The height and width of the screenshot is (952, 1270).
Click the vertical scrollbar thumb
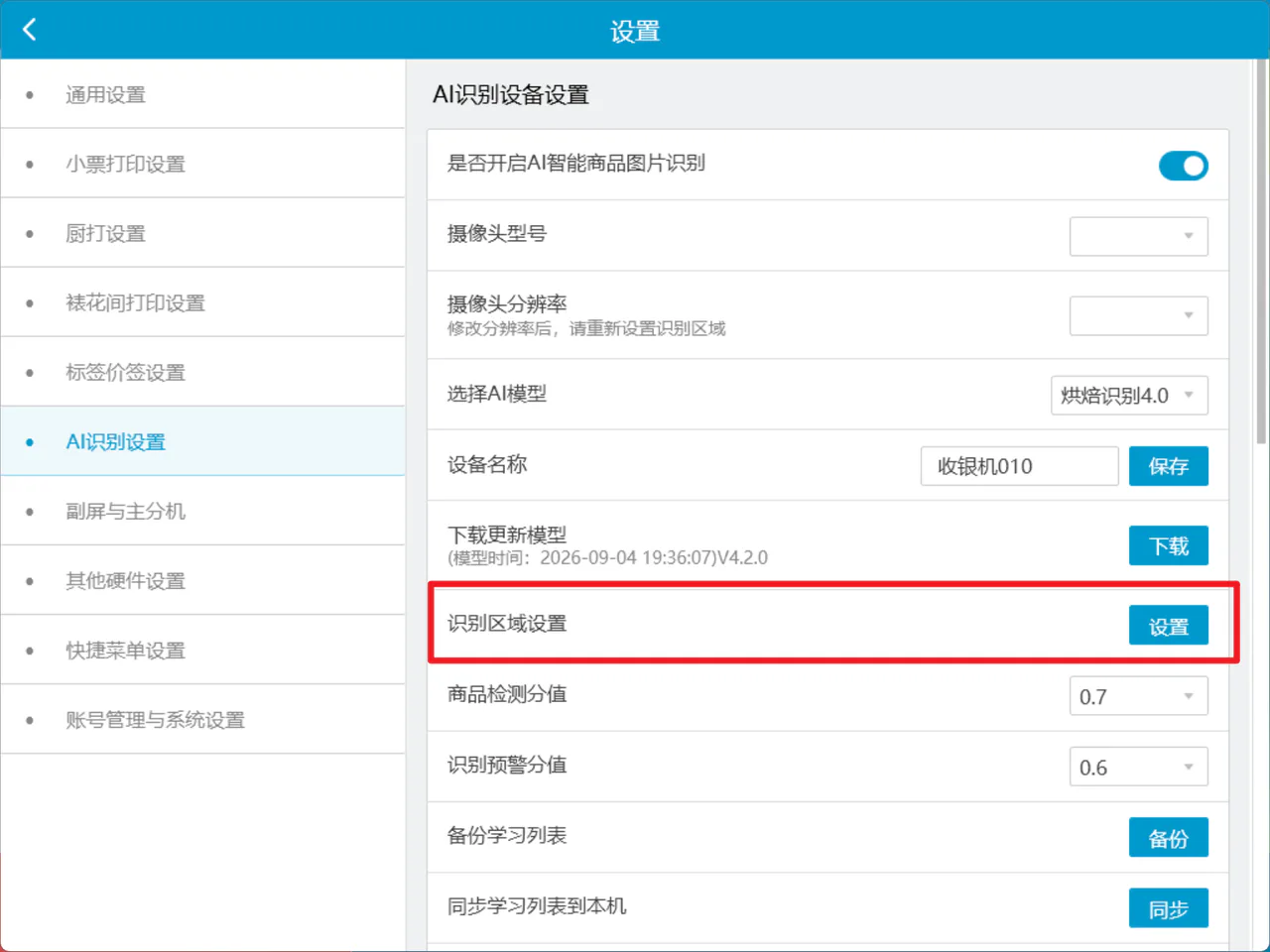(1261, 251)
